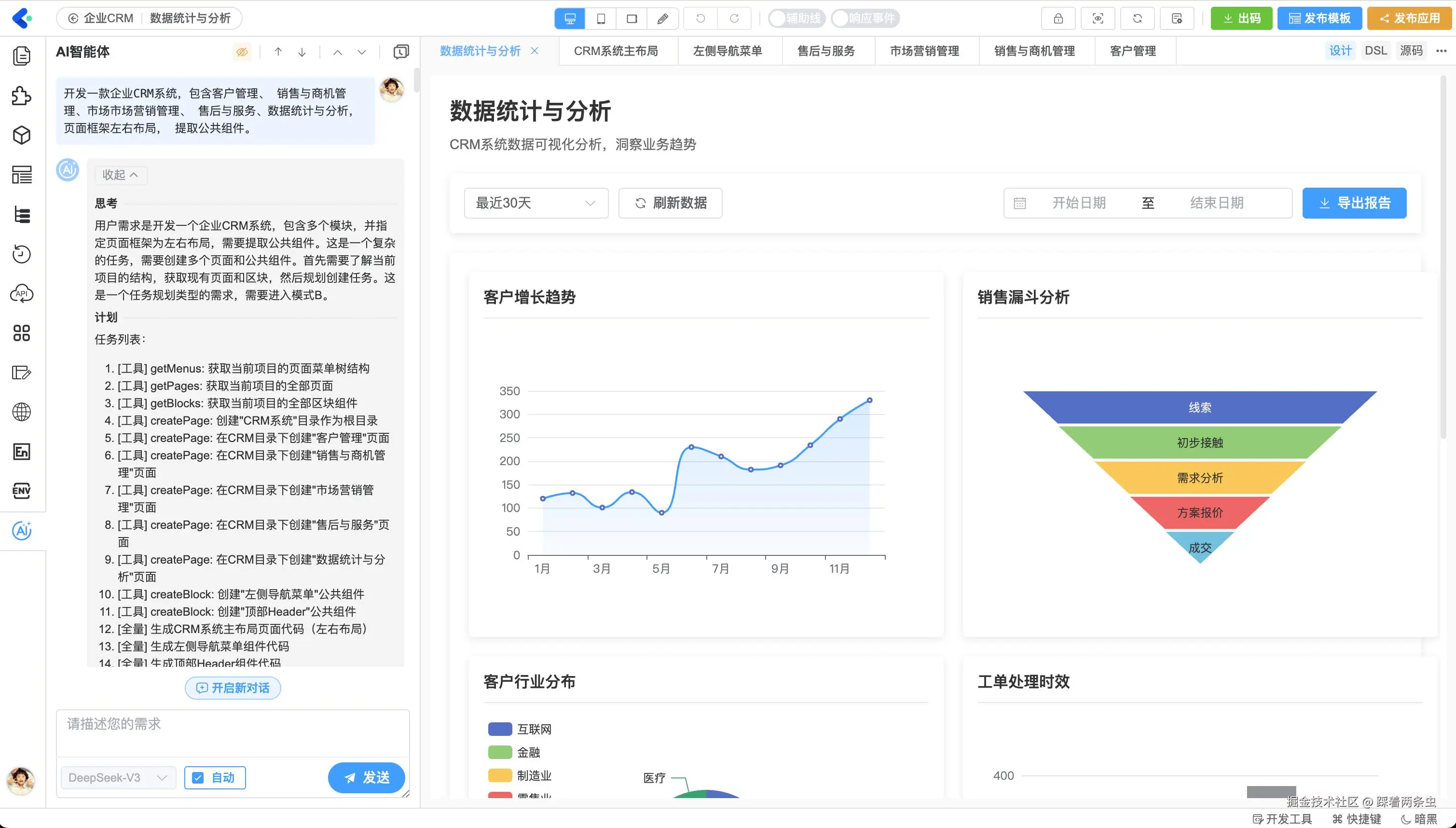Select the mobile device preview icon
The height and width of the screenshot is (828, 1456).
[601, 18]
